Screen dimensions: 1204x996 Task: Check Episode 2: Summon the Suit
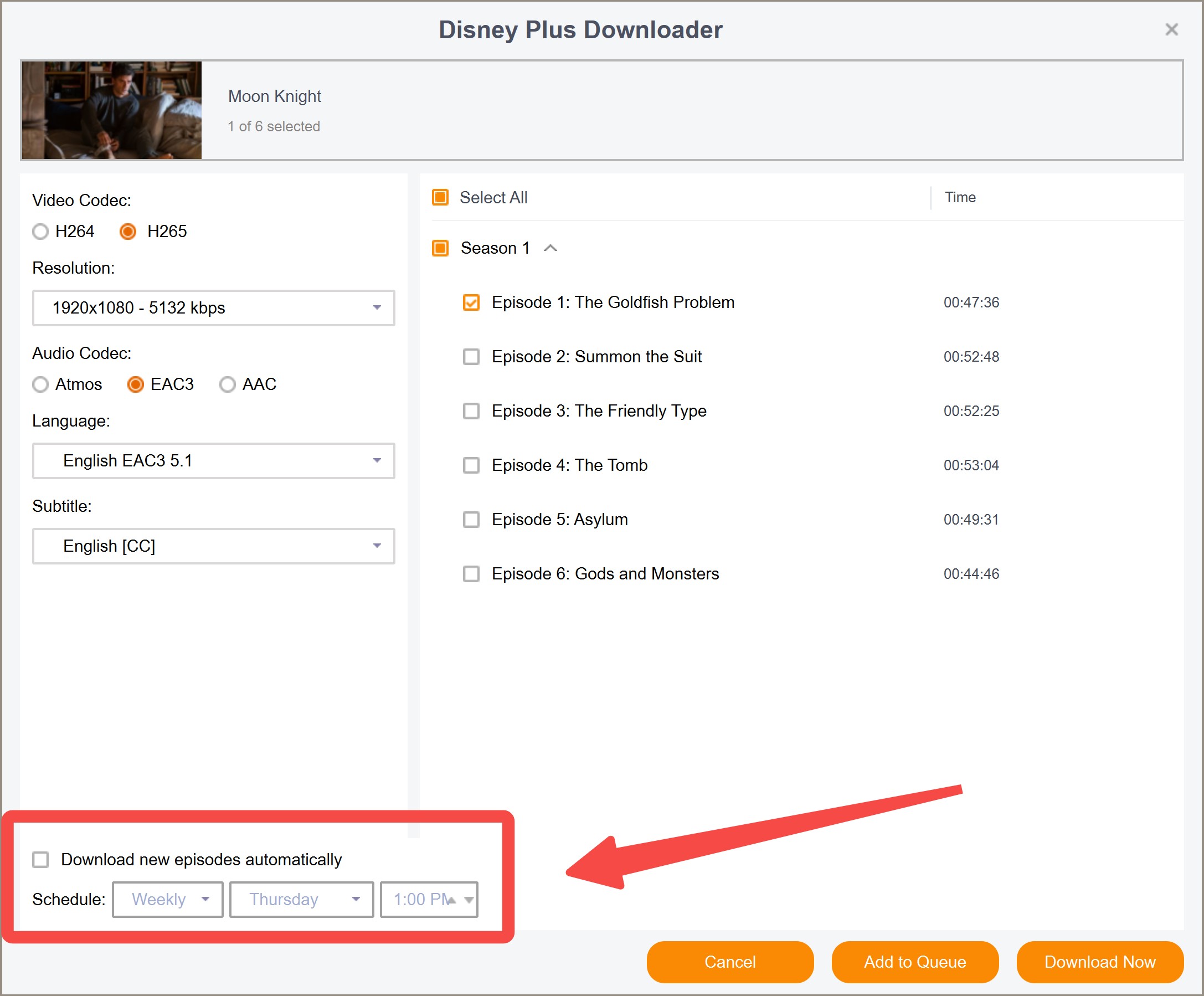click(x=471, y=357)
